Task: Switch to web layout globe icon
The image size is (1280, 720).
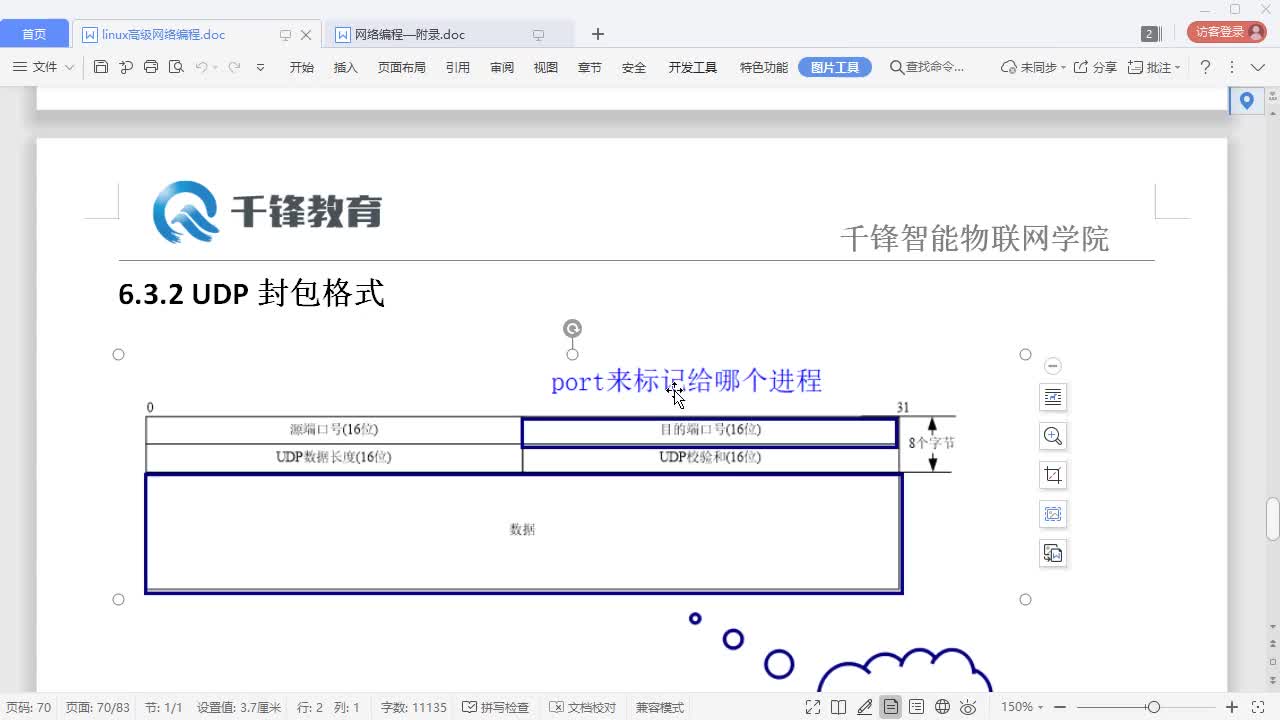Action: [x=942, y=707]
